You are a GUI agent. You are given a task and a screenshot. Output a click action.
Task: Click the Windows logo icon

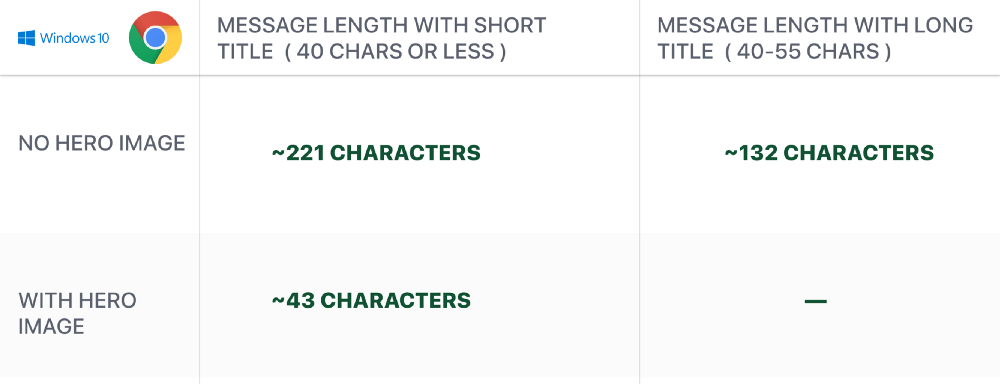[x=26, y=38]
